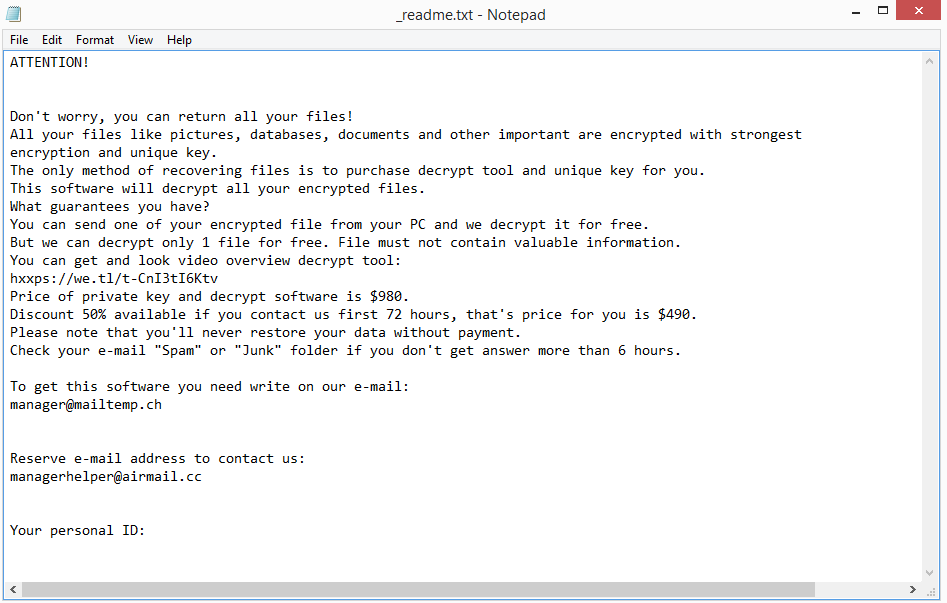Click the vertical scrollbar track

pyautogui.click(x=929, y=317)
